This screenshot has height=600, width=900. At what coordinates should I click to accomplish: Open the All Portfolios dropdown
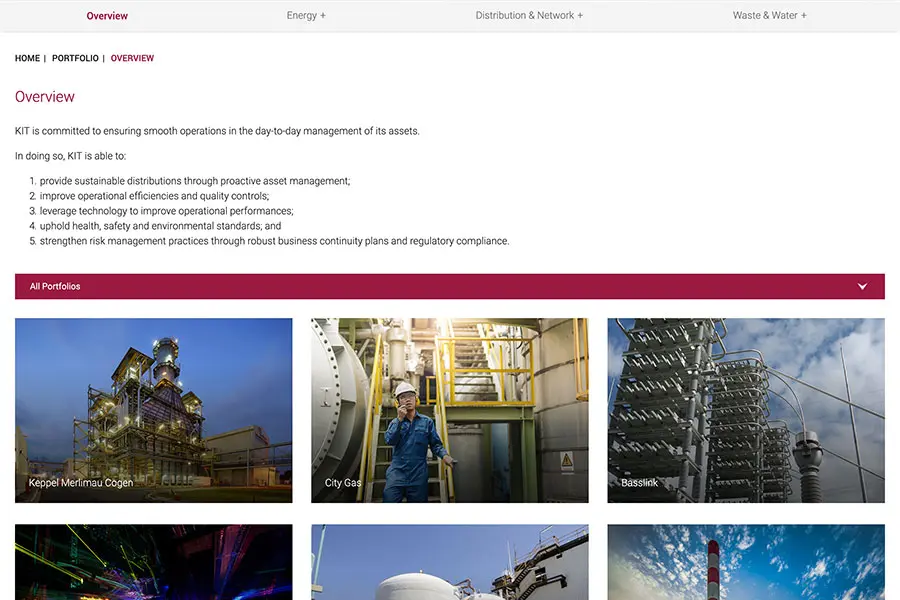point(450,287)
